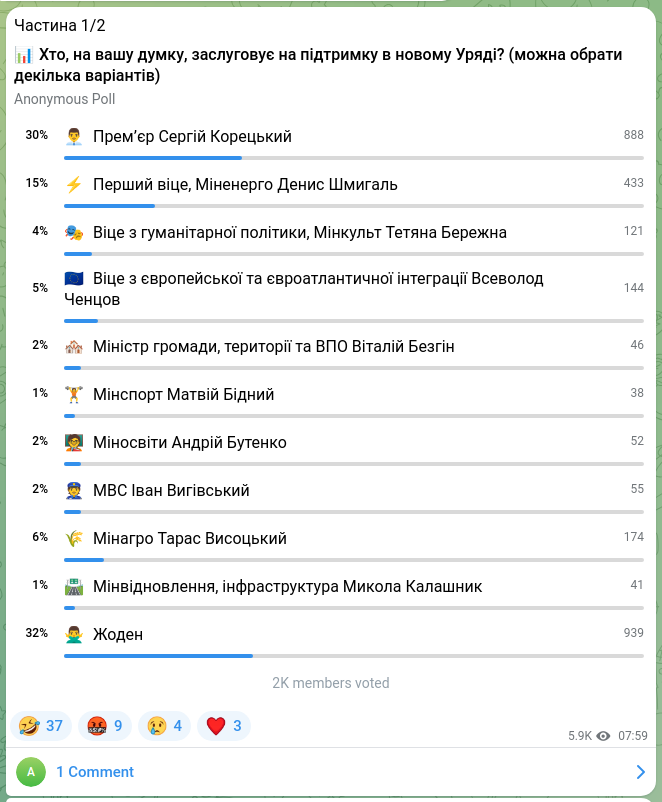Select option Мінагро Тарас Висоцький
This screenshot has width=662, height=802.
(x=331, y=543)
